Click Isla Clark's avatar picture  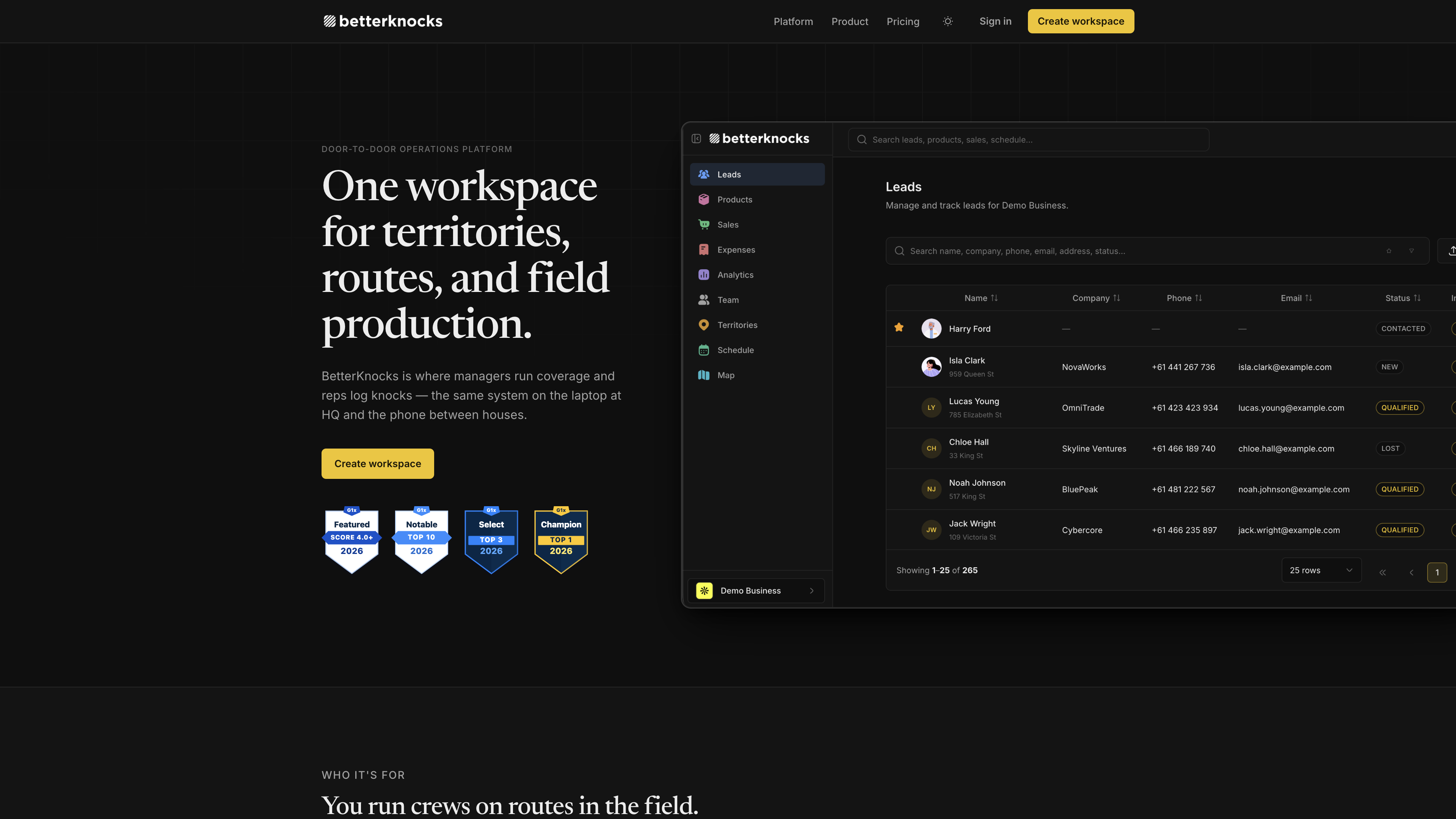pyautogui.click(x=932, y=367)
